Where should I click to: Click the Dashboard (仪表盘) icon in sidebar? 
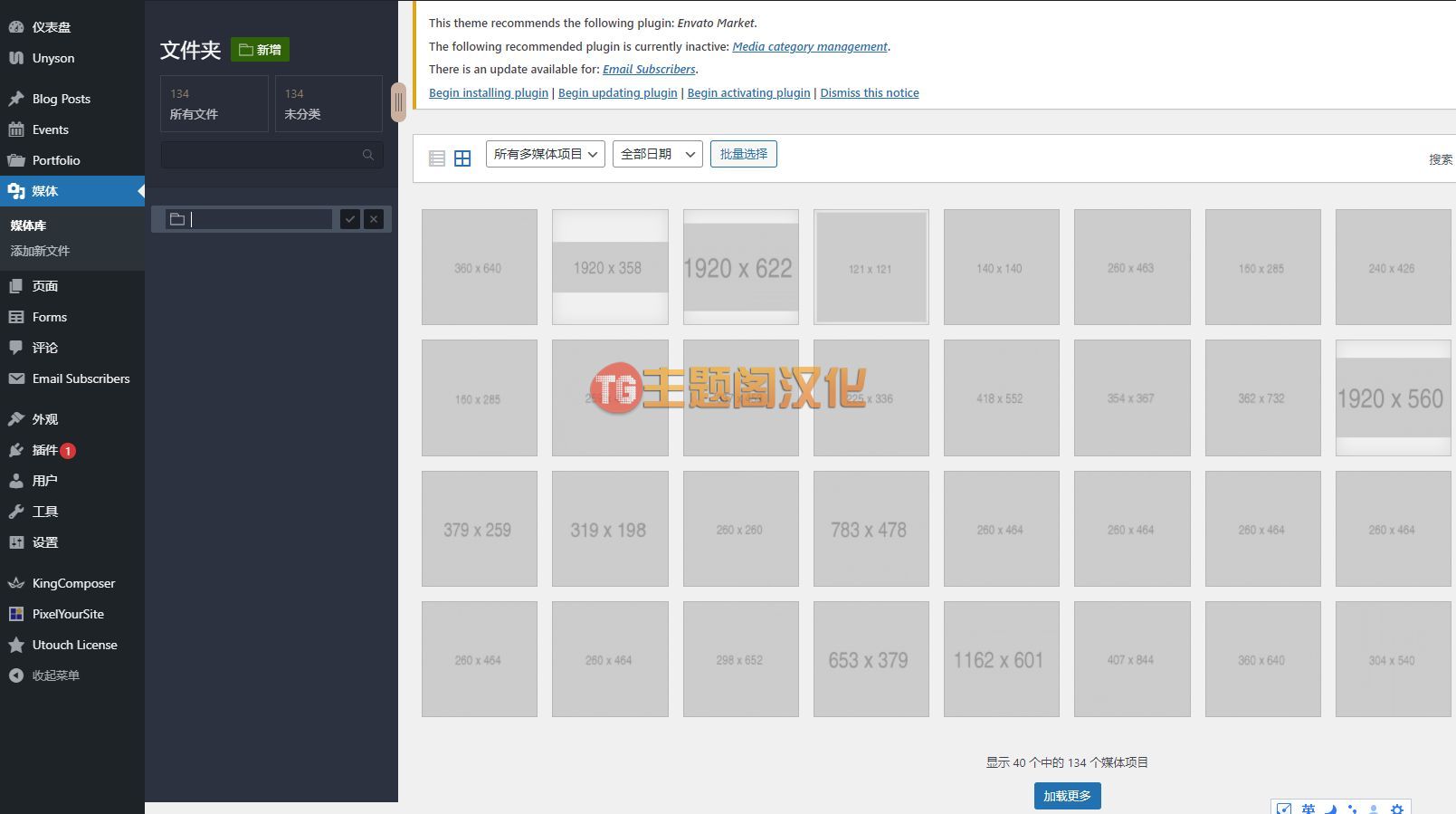pyautogui.click(x=16, y=27)
